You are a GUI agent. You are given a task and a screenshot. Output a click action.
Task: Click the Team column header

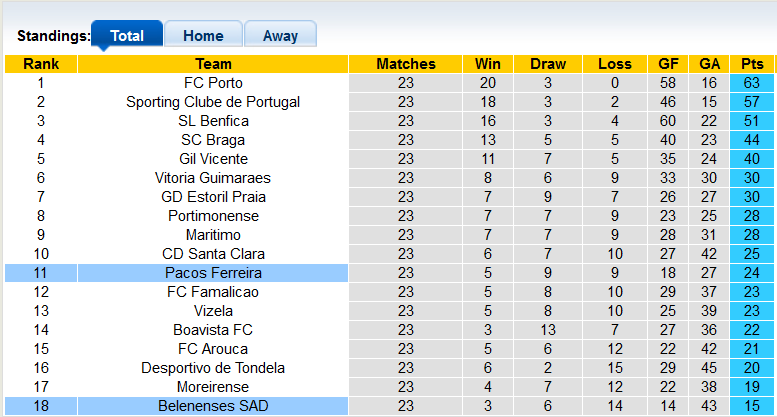(x=213, y=64)
